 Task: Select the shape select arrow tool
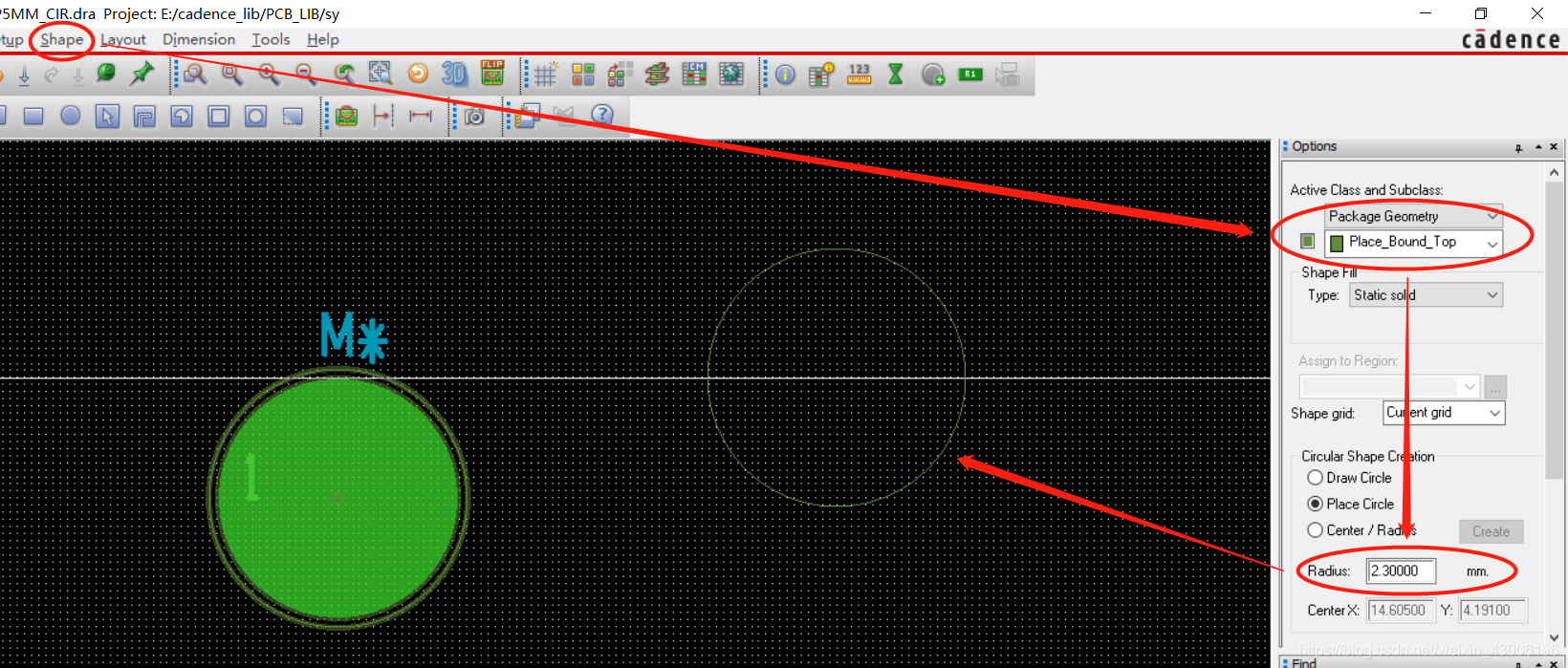point(107,116)
